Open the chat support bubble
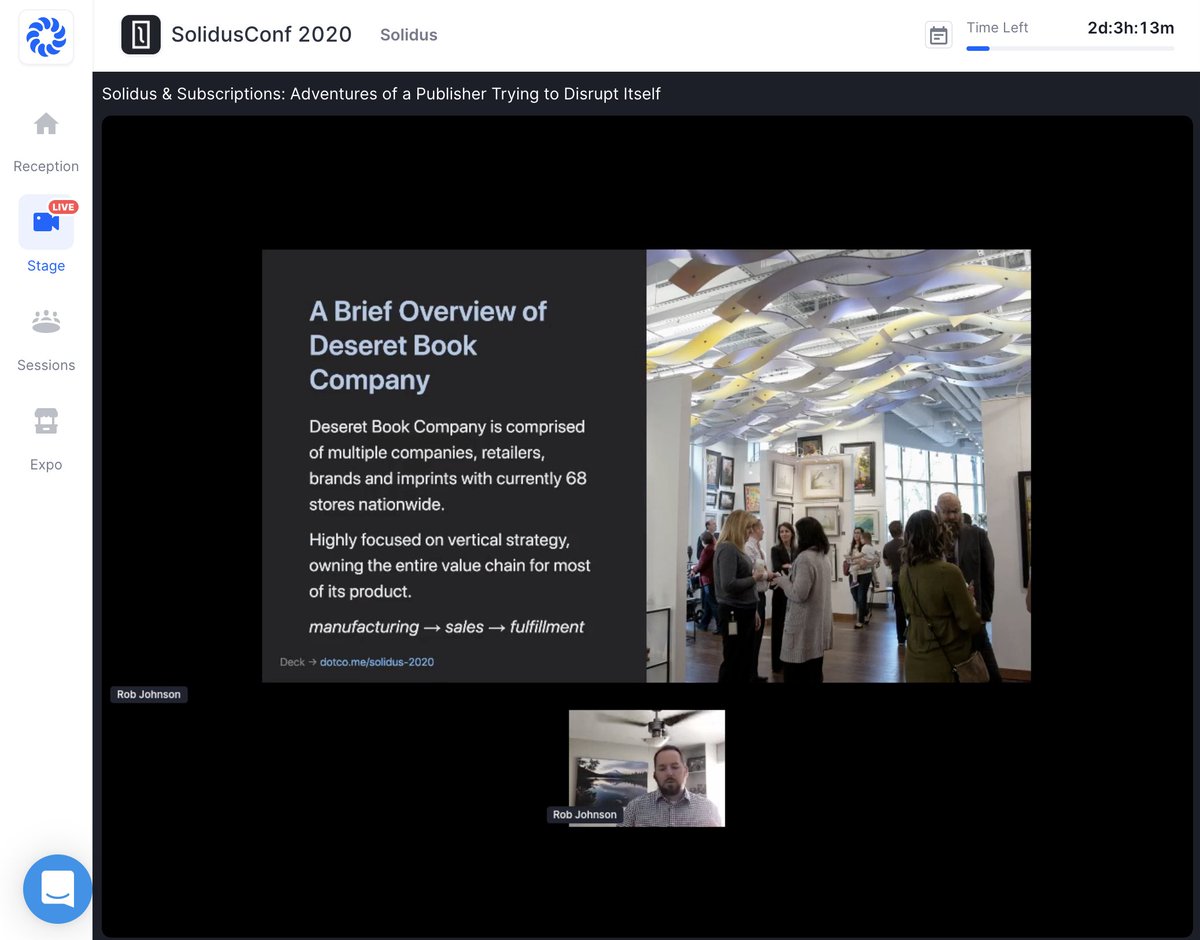Image resolution: width=1200 pixels, height=940 pixels. [58, 889]
